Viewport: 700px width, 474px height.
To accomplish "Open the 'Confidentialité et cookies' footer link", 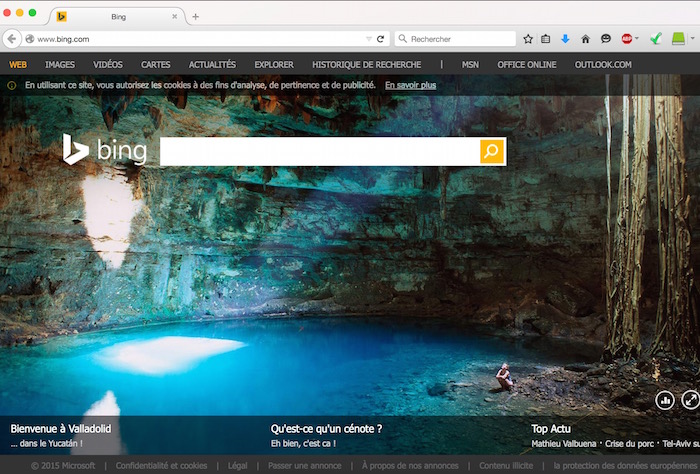I will pyautogui.click(x=161, y=466).
